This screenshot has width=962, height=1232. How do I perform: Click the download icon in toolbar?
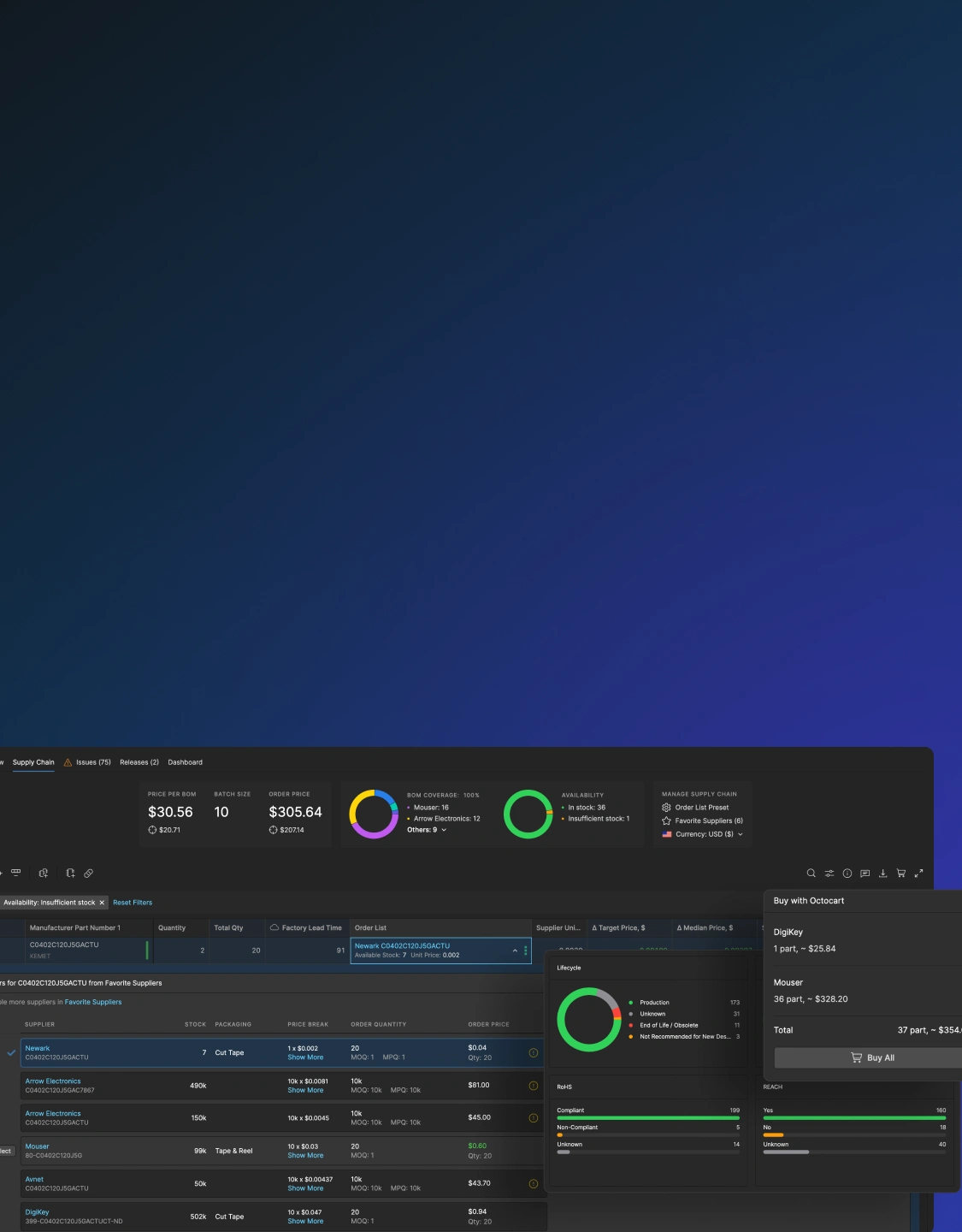(x=882, y=874)
